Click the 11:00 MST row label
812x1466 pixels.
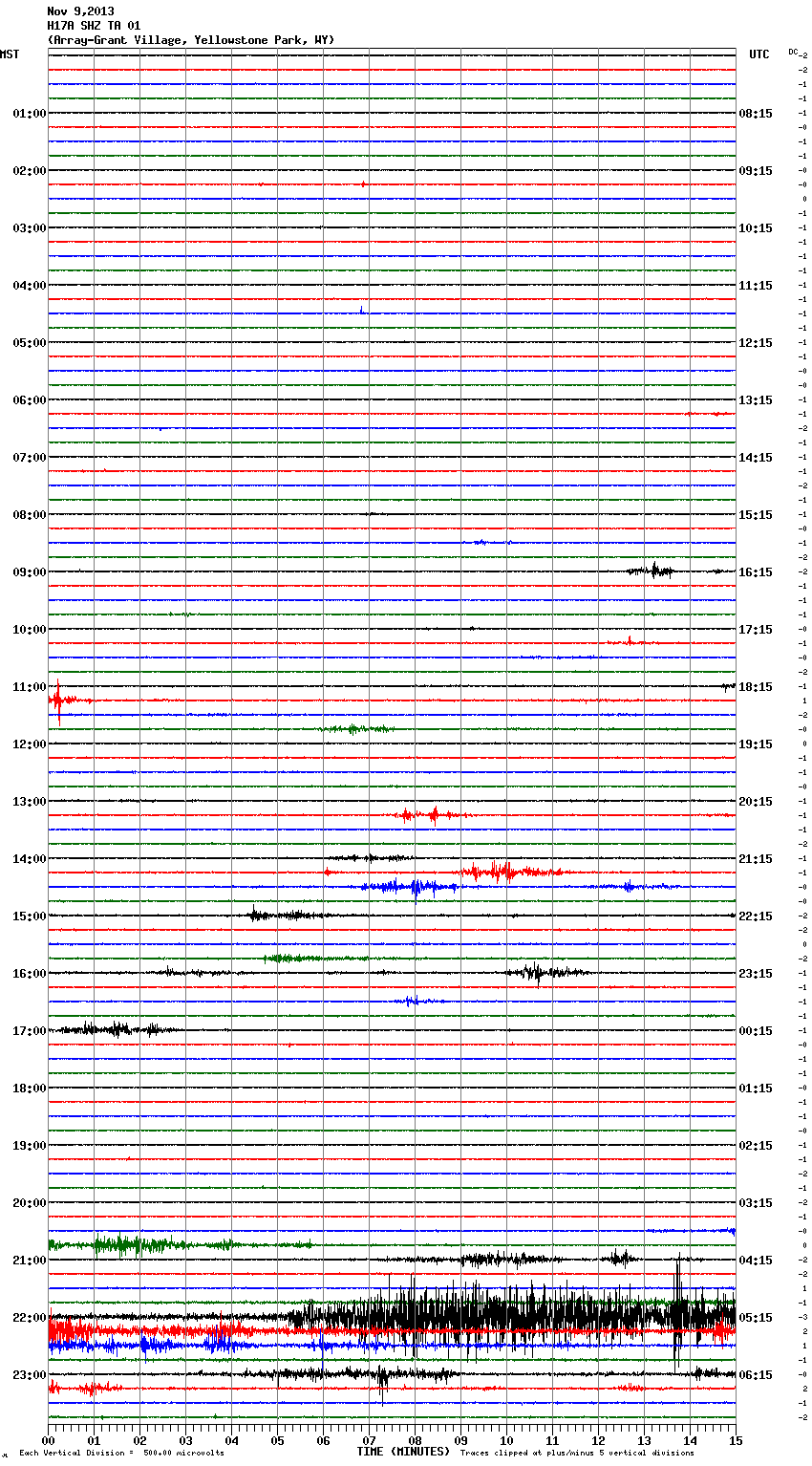[x=29, y=687]
